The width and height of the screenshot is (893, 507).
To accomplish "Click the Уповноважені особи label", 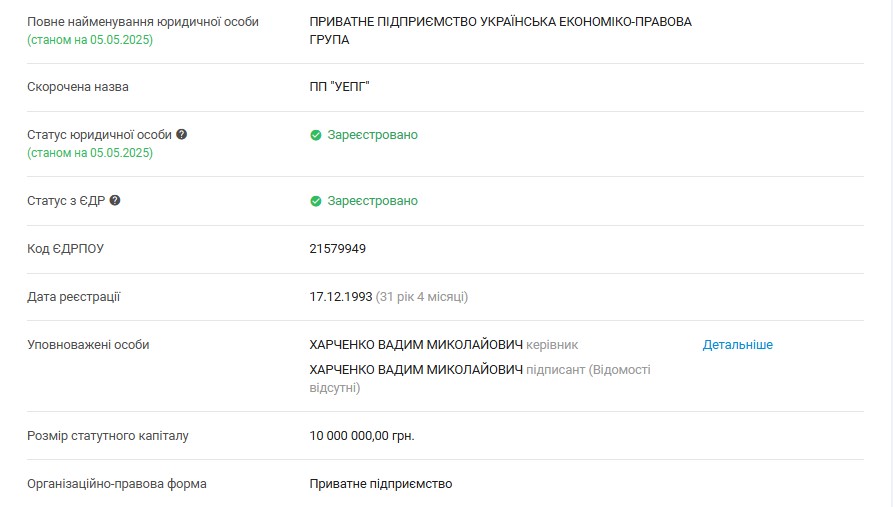I will click(x=88, y=345).
